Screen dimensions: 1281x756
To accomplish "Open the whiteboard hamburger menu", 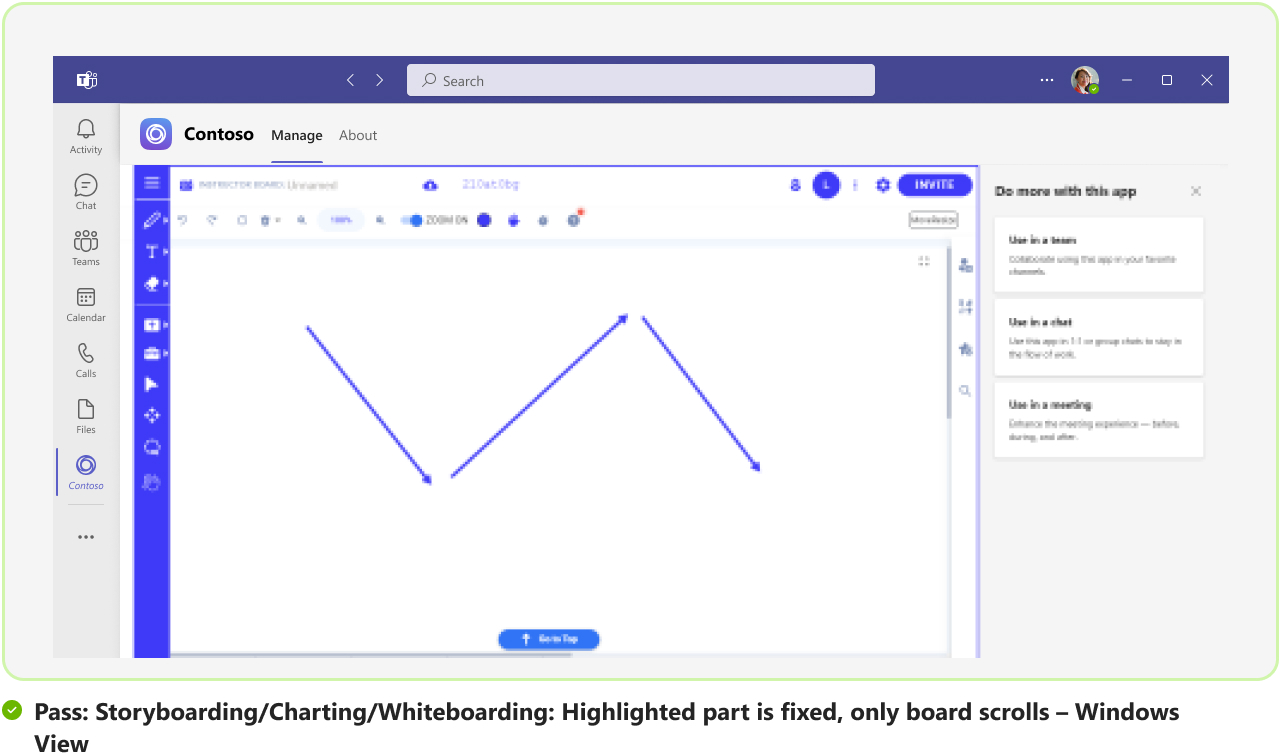I will [x=152, y=183].
